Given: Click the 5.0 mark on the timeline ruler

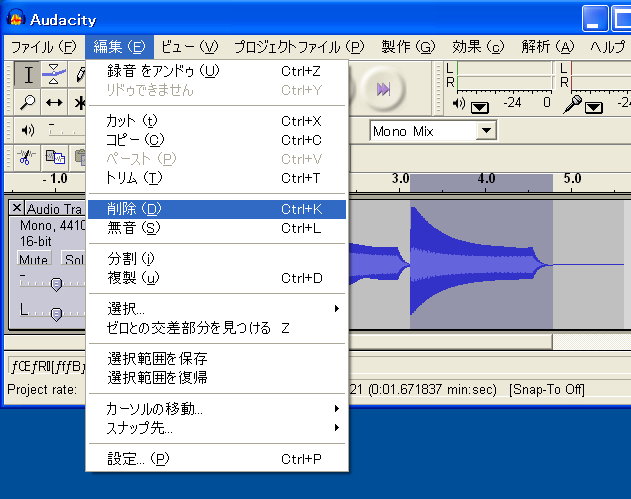Looking at the screenshot, I should (x=572, y=178).
